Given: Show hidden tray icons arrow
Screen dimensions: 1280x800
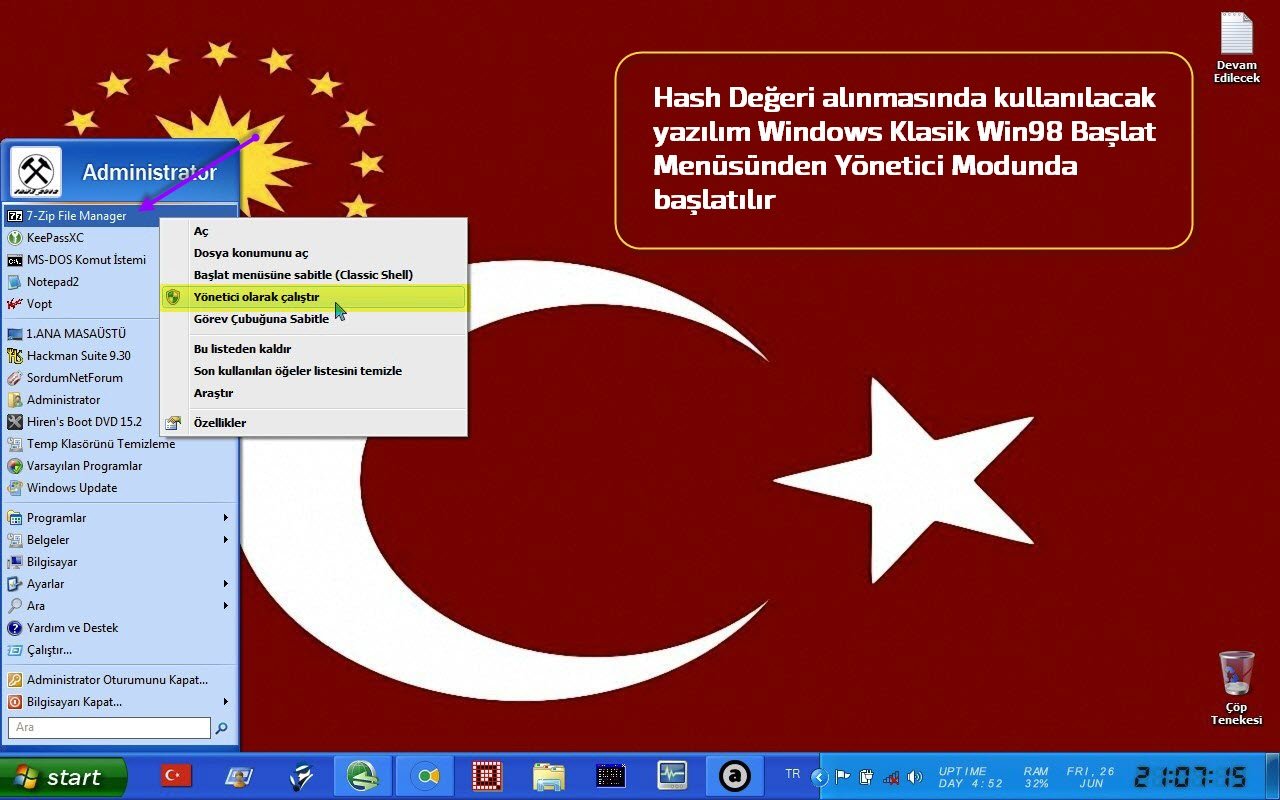Looking at the screenshot, I should pyautogui.click(x=822, y=777).
